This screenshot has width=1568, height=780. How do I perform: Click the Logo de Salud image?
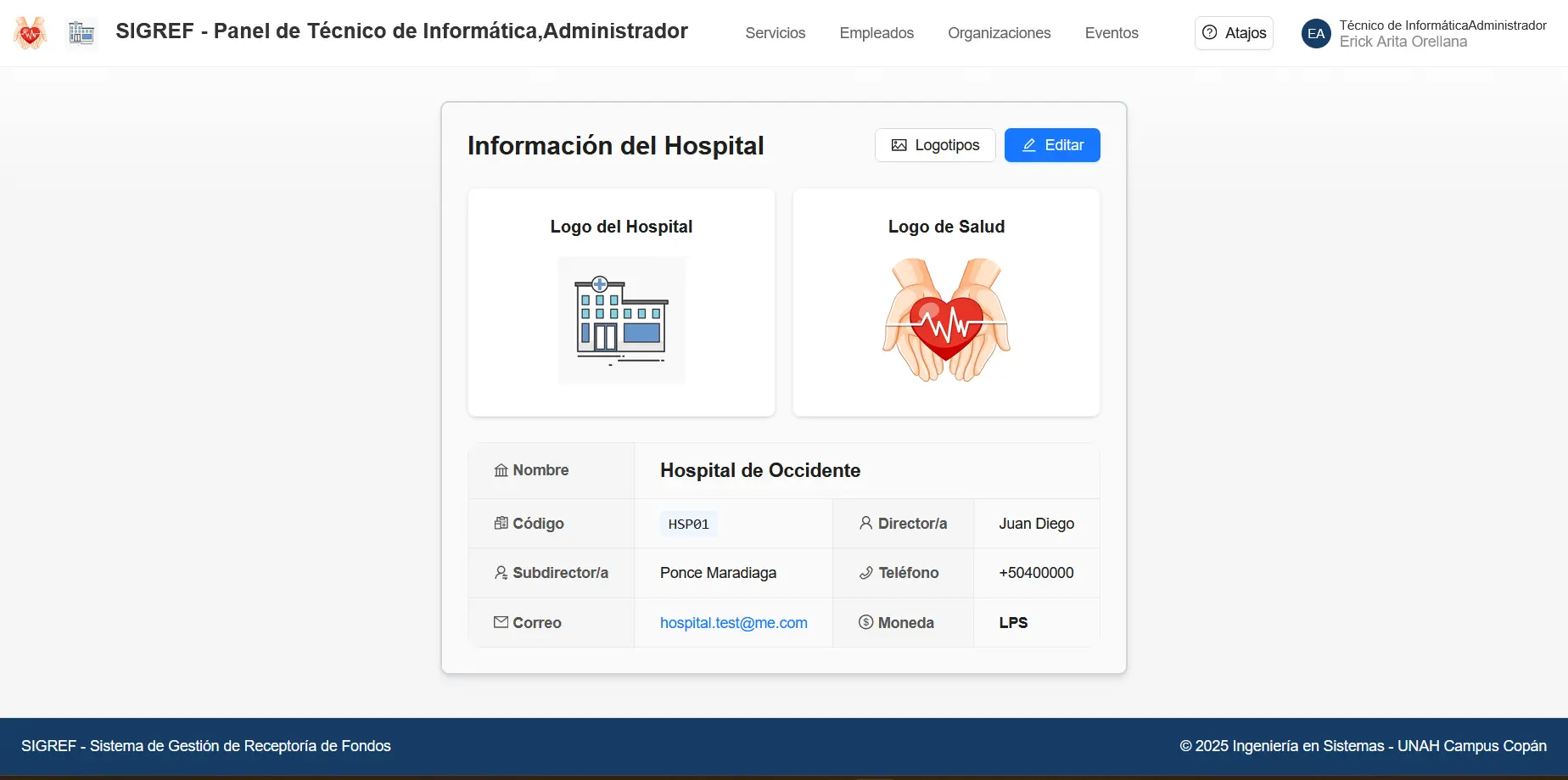(946, 320)
